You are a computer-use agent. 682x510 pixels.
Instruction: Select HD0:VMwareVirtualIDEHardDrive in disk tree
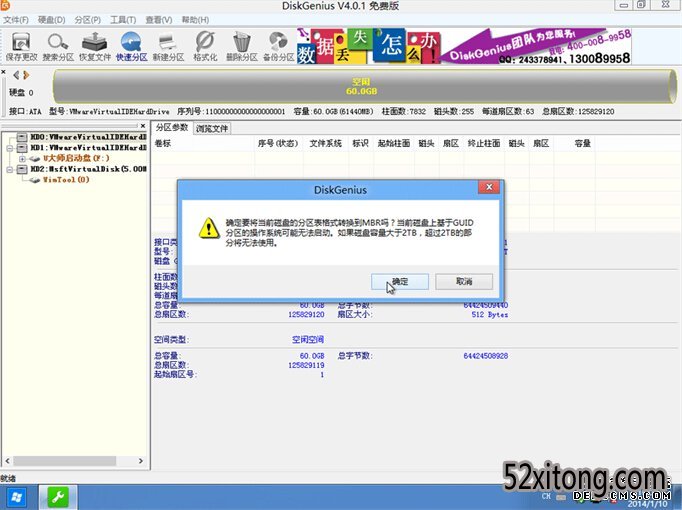pyautogui.click(x=88, y=137)
